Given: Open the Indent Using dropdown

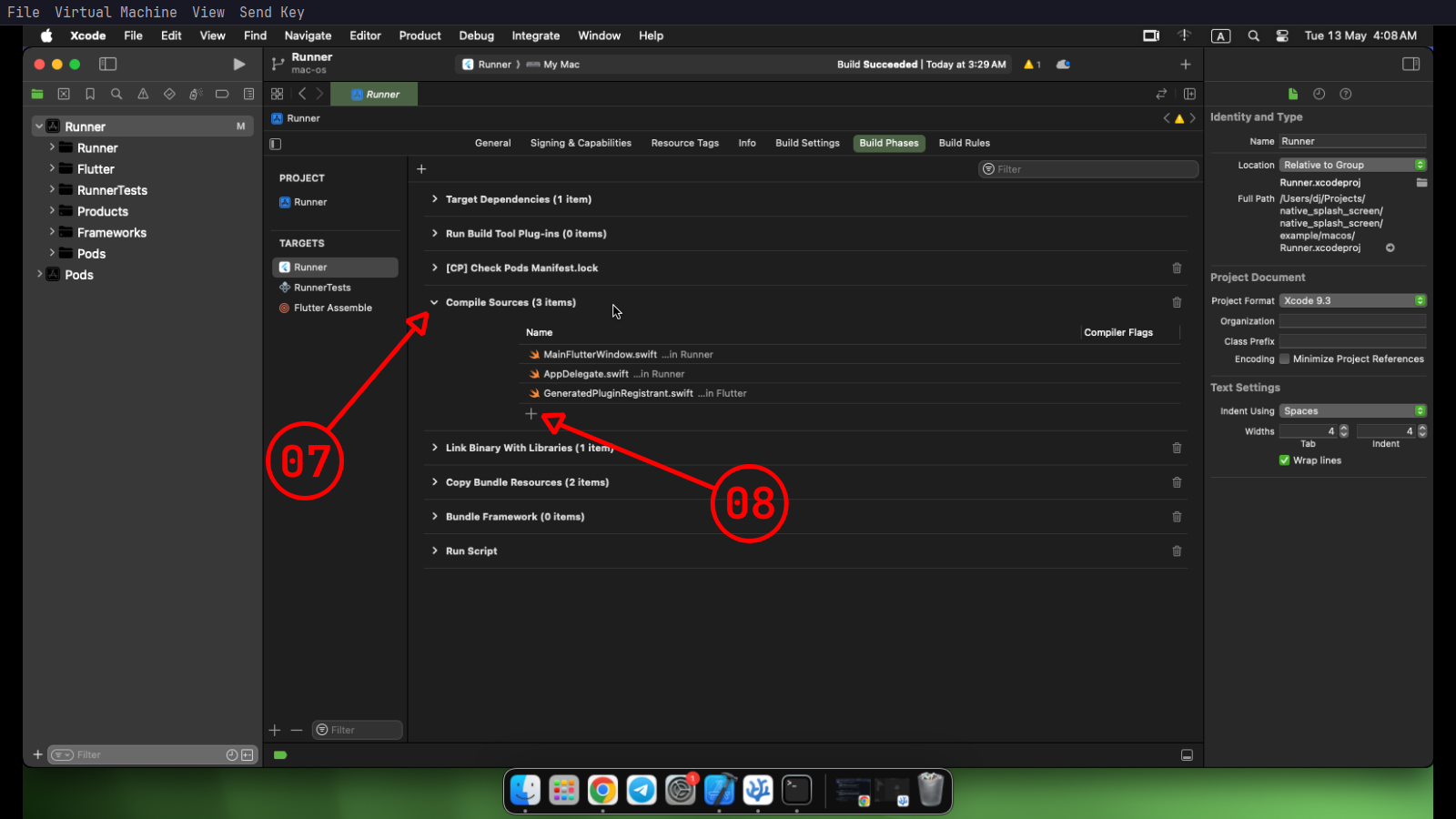Looking at the screenshot, I should (x=1352, y=411).
